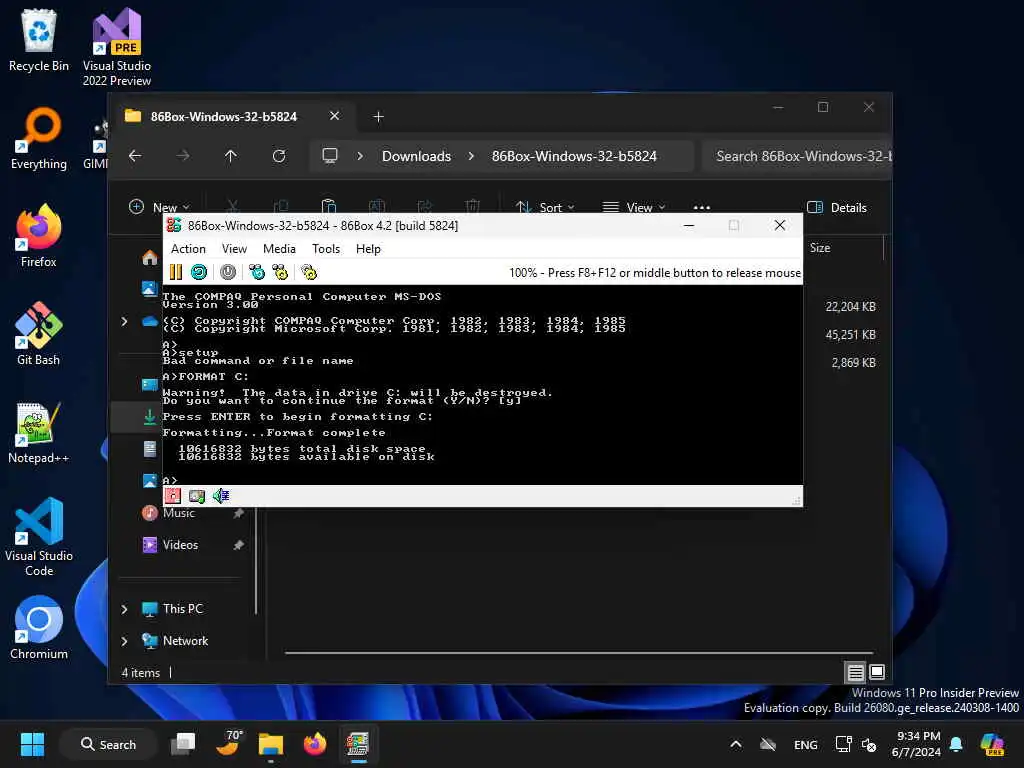Refresh the File Explorer folder

pos(279,156)
